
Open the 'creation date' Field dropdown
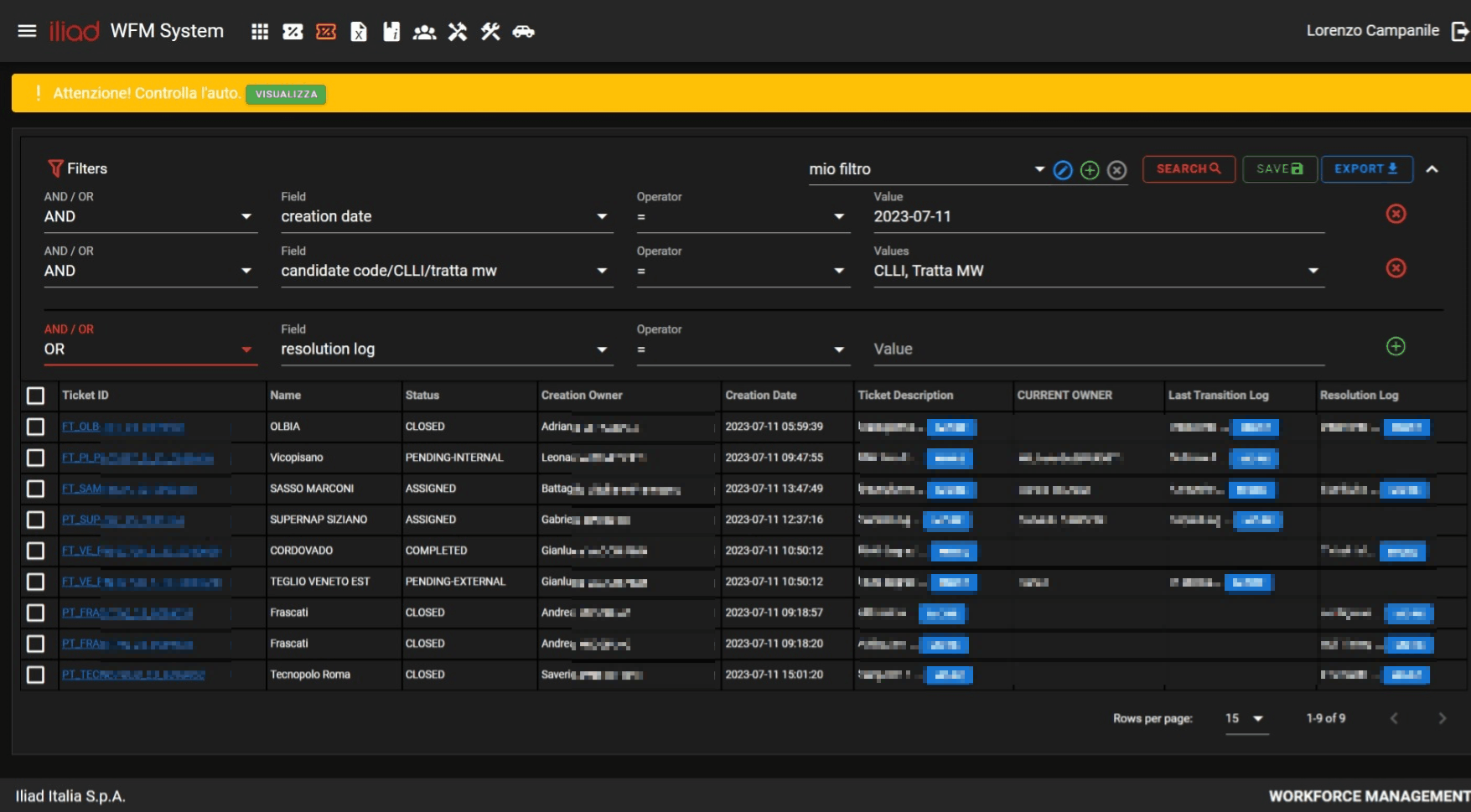[x=447, y=216]
